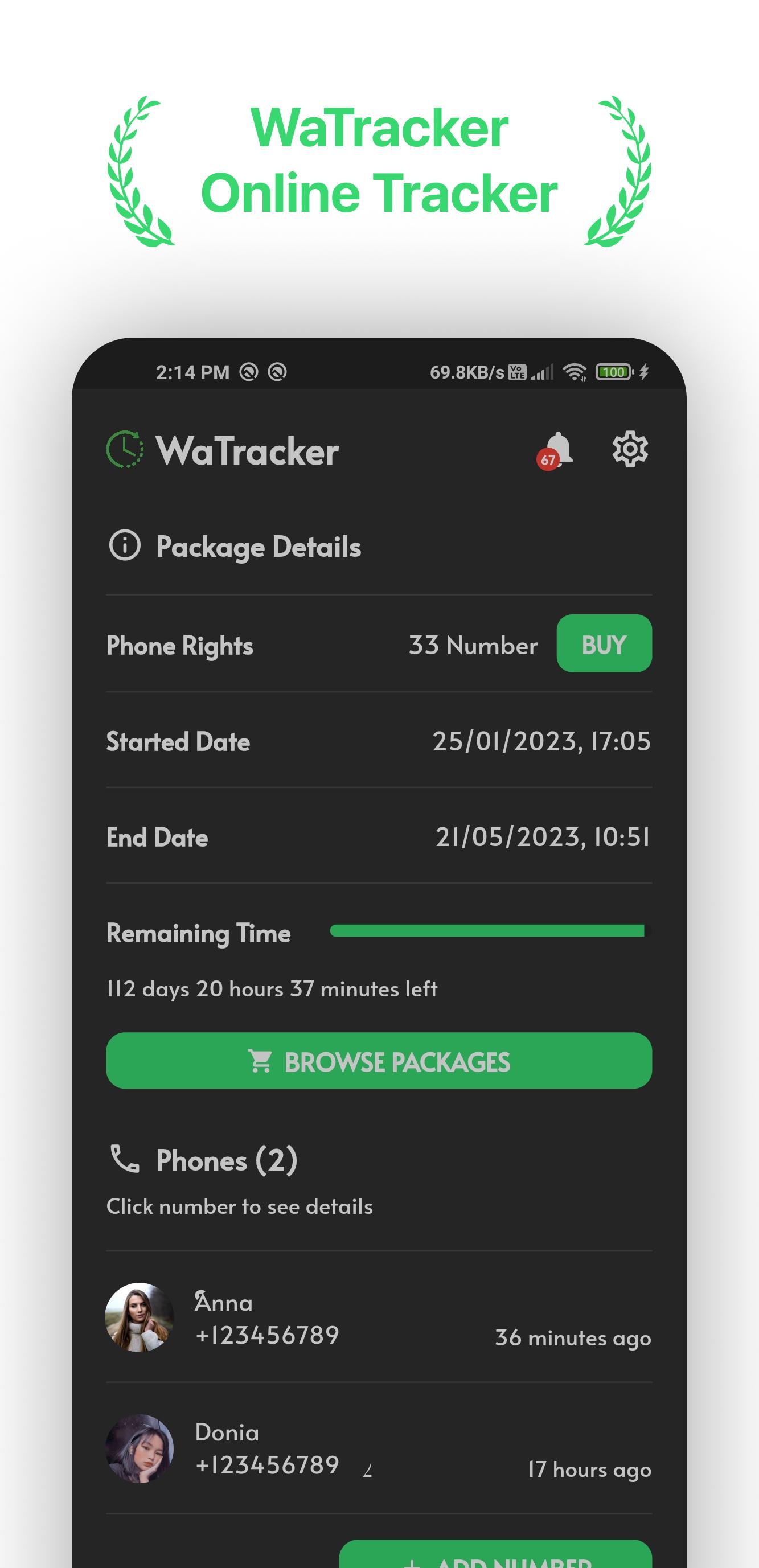This screenshot has width=759, height=1568.
Task: Select Donia's phone number entry
Action: click(267, 1465)
